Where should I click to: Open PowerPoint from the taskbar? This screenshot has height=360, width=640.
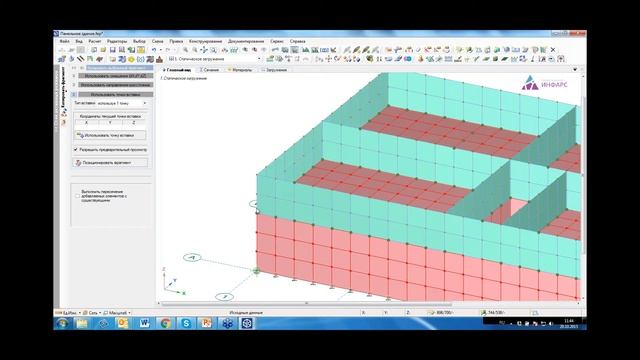(x=207, y=323)
